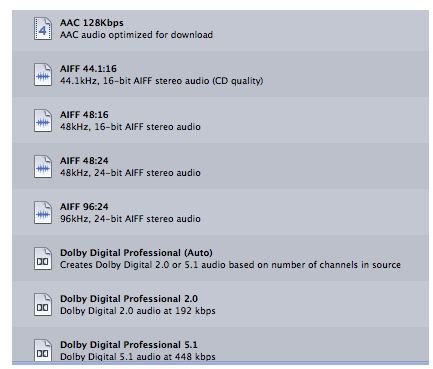Click the AIFF 44.1:16 waveform icon
Viewport: 433px width, 369px height.
[x=43, y=75]
